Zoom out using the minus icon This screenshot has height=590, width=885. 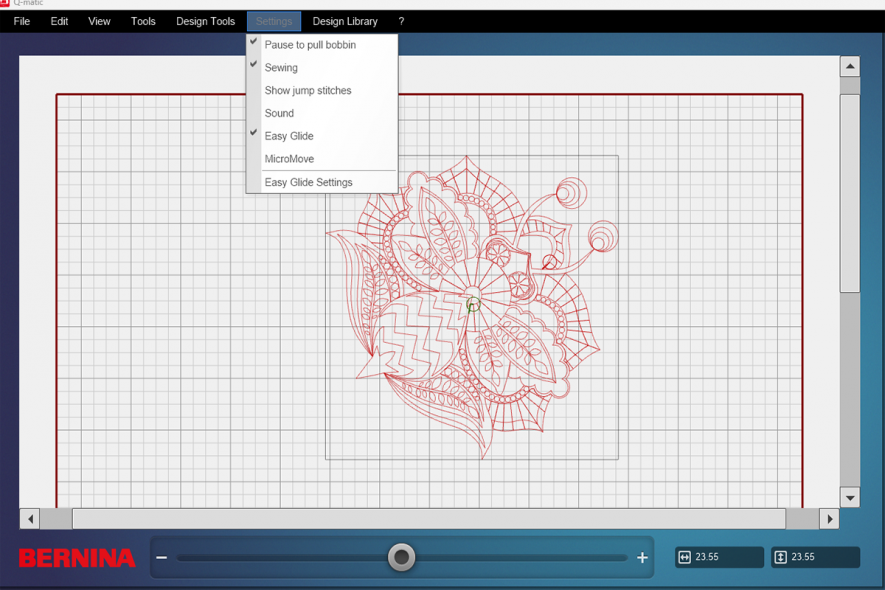coord(162,557)
